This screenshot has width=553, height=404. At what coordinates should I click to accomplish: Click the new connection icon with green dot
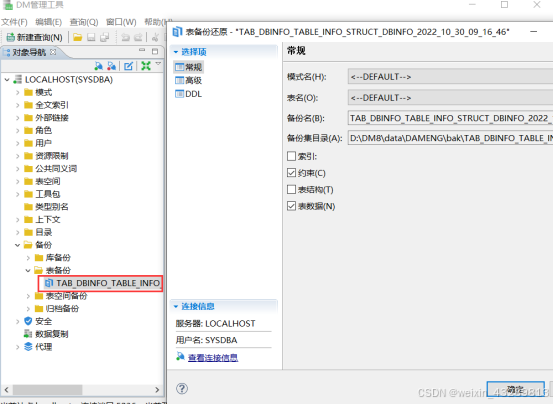tap(98, 66)
